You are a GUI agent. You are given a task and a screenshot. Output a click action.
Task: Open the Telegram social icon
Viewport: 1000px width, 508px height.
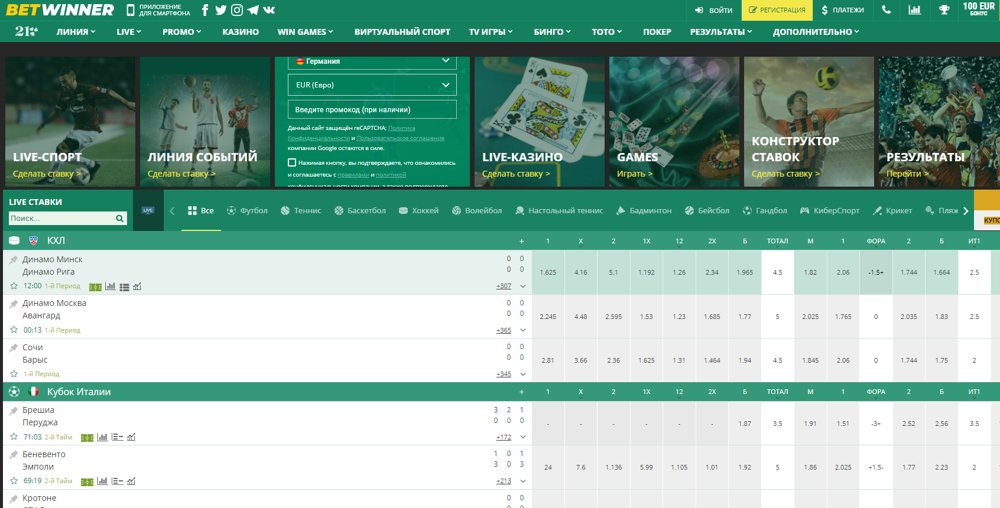253,10
